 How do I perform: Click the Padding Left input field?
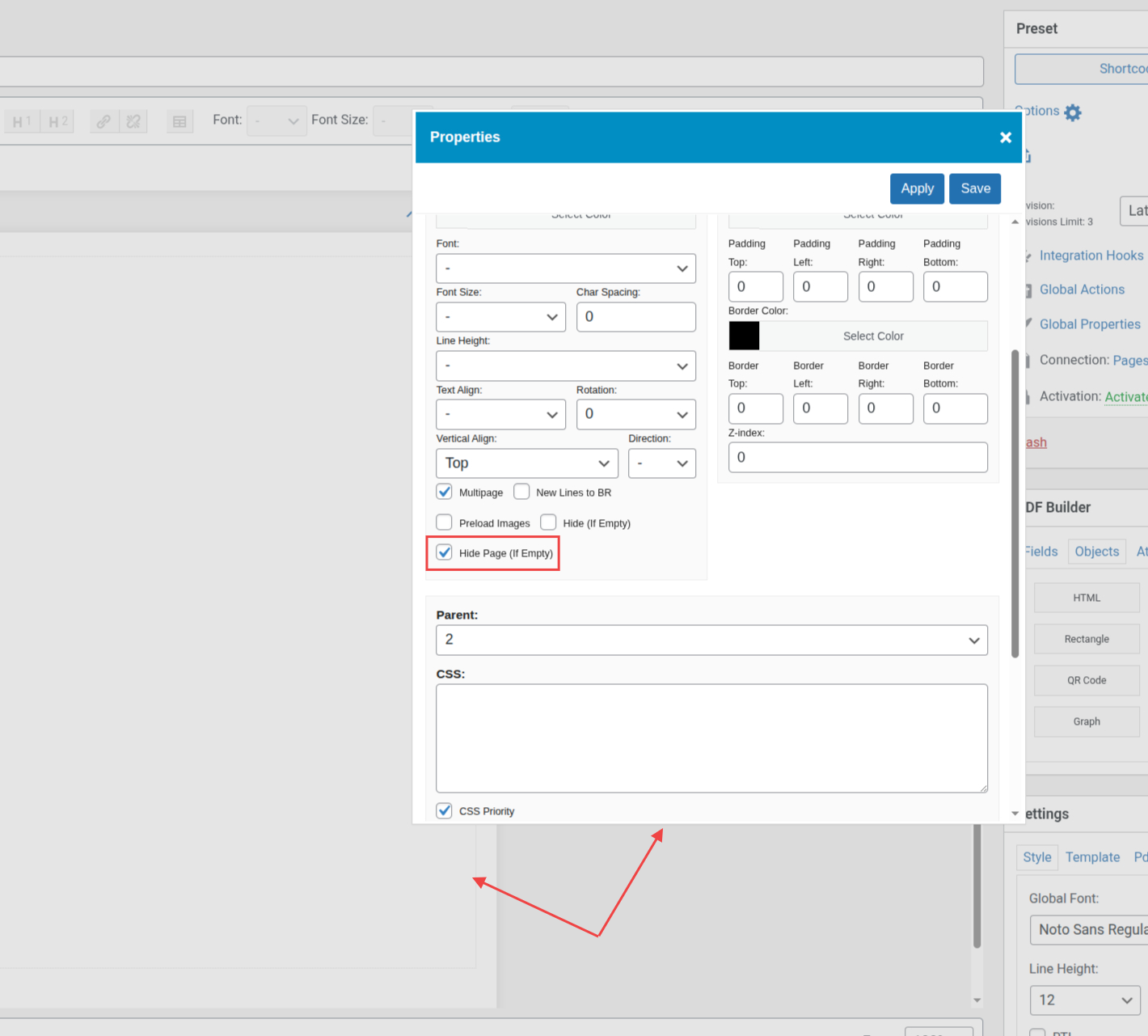[821, 286]
